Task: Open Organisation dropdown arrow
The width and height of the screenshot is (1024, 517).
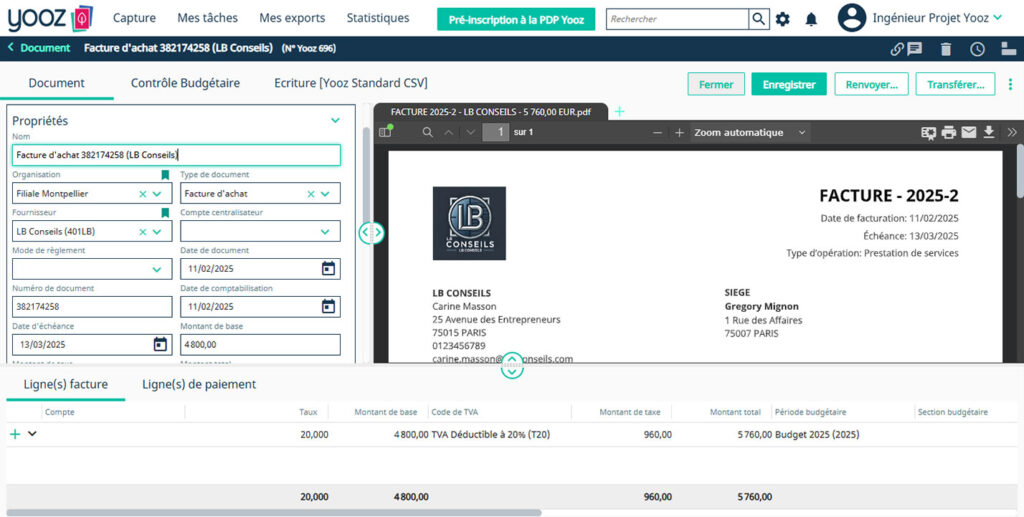Action: click(x=157, y=194)
